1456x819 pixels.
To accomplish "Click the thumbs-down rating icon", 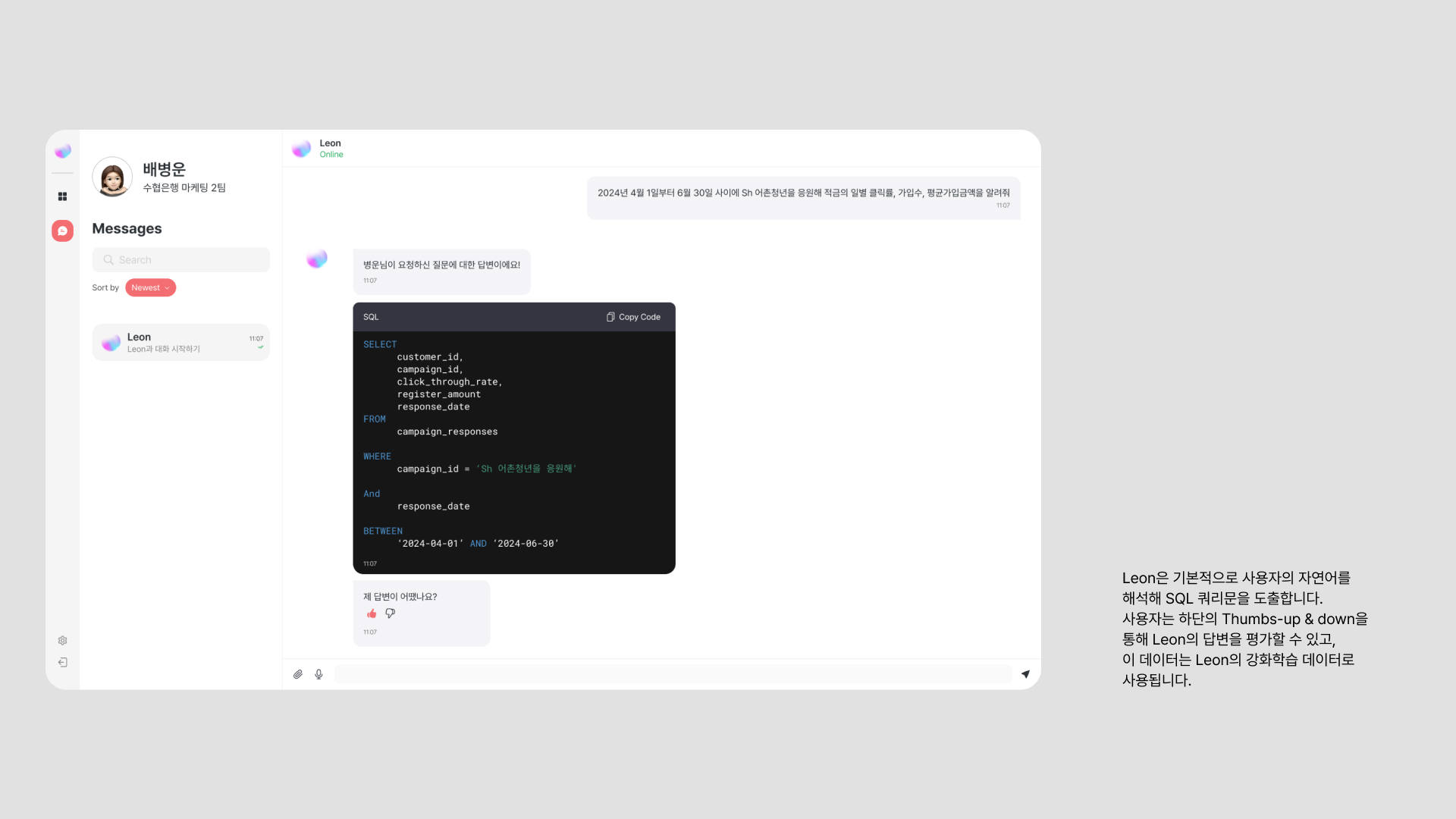I will coord(391,613).
